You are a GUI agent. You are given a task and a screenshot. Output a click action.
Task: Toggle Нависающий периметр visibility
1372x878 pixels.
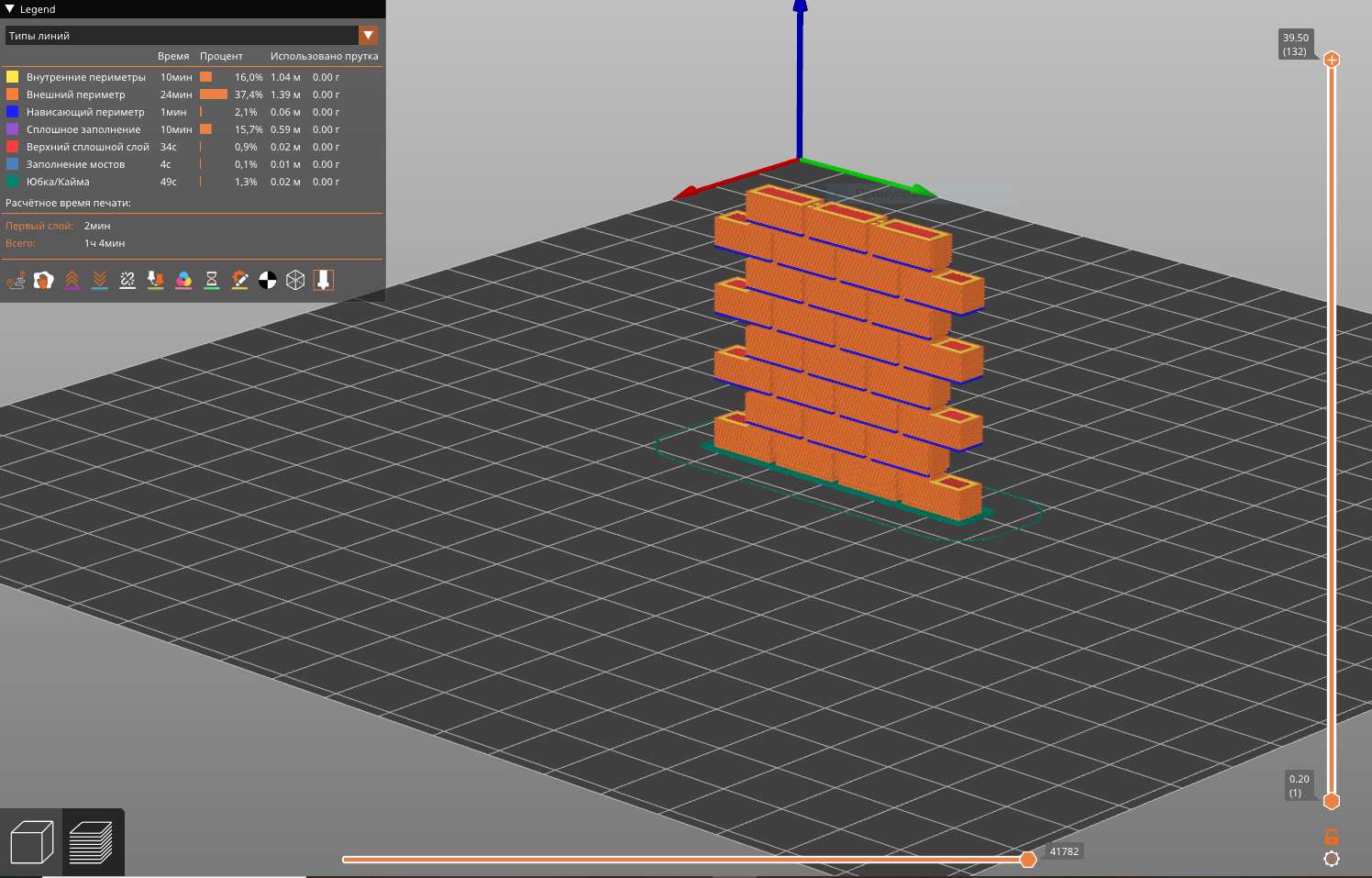[x=193, y=112]
